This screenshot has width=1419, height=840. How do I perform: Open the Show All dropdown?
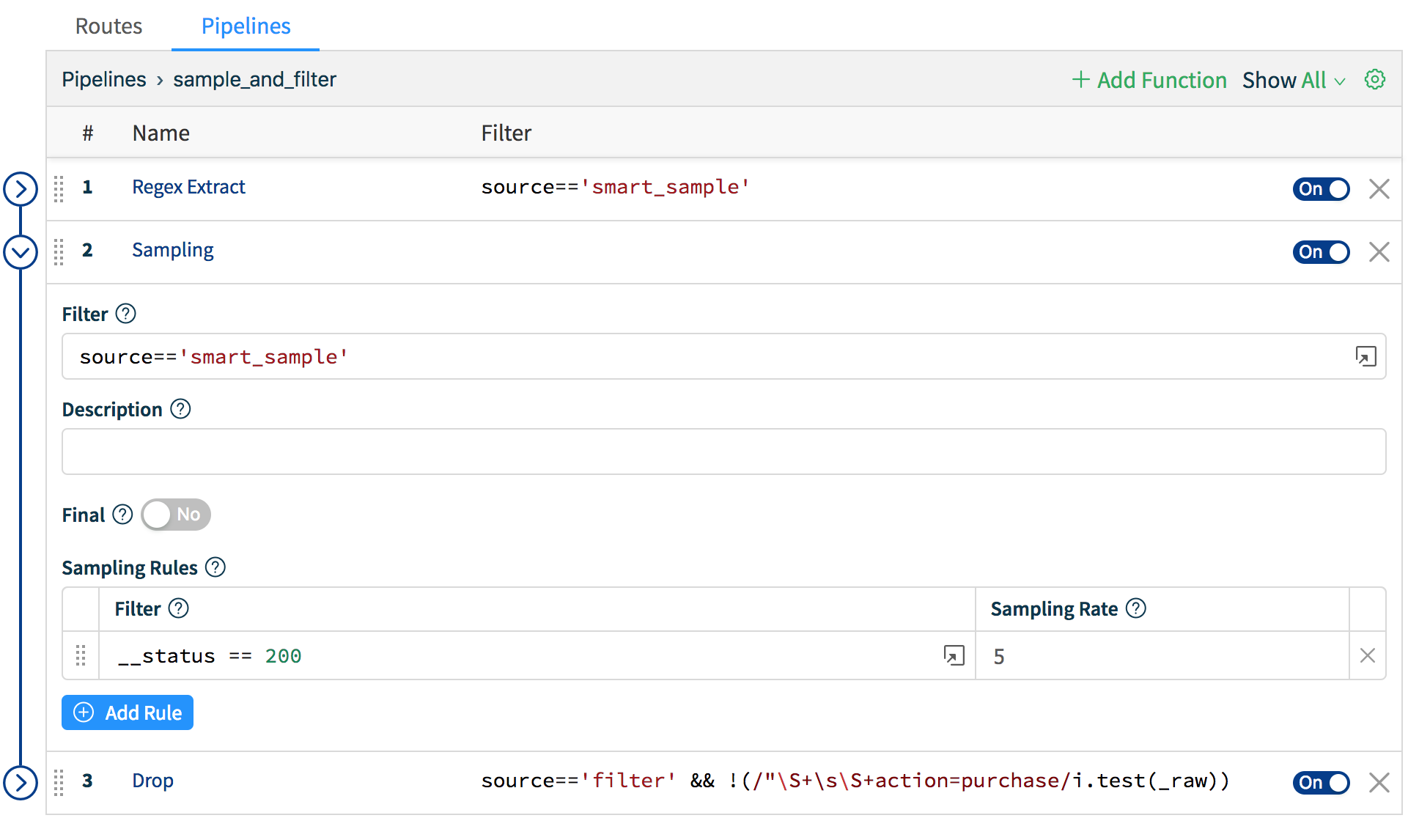click(1294, 80)
